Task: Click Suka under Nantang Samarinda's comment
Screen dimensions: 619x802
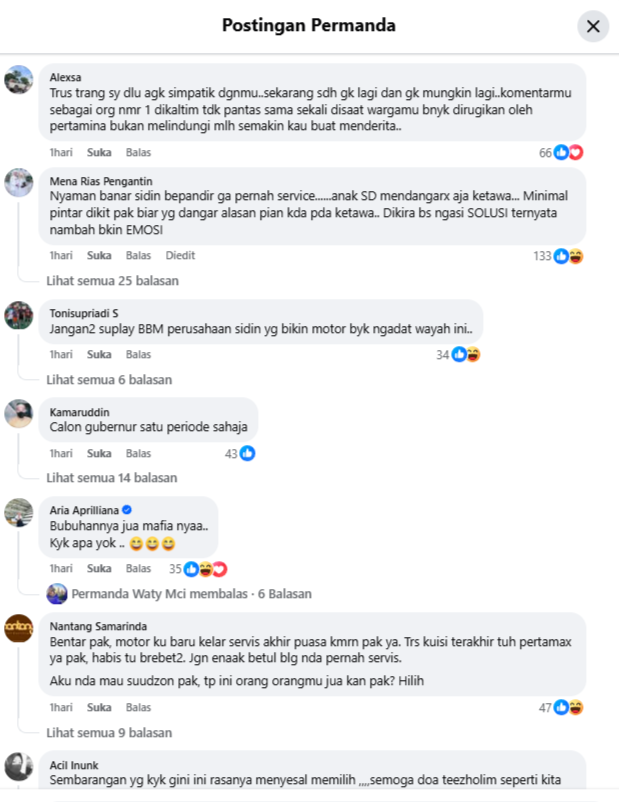Action: click(x=99, y=707)
